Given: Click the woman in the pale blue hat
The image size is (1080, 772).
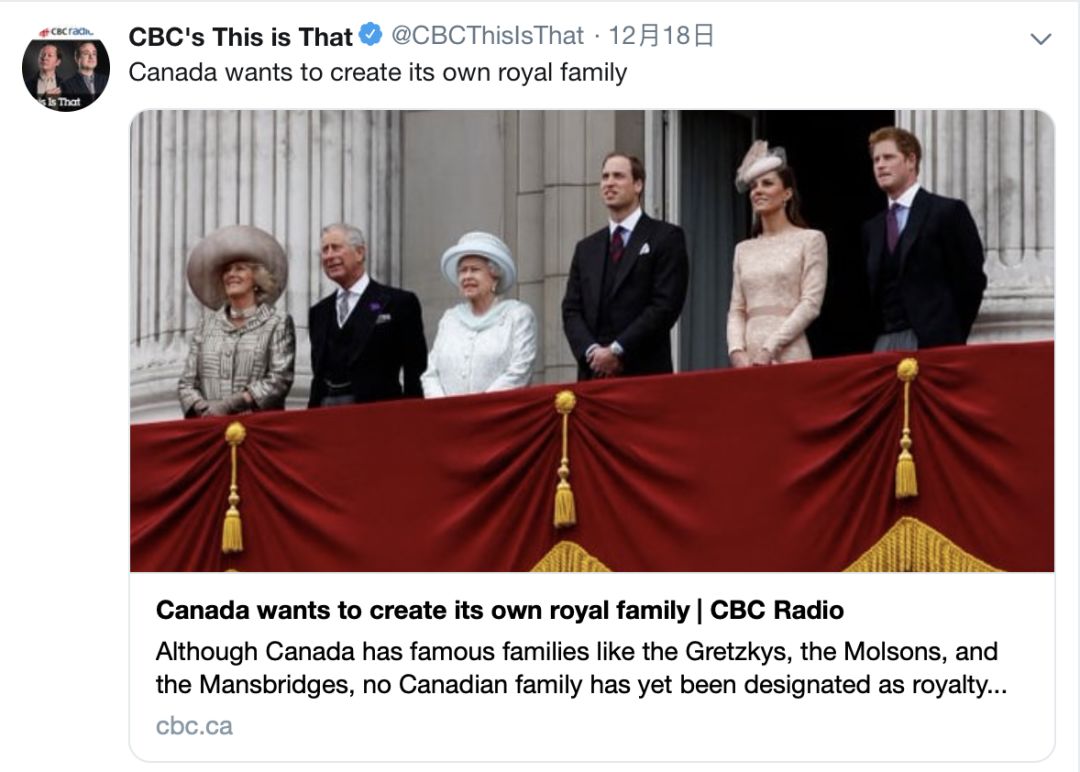Looking at the screenshot, I should [479, 315].
